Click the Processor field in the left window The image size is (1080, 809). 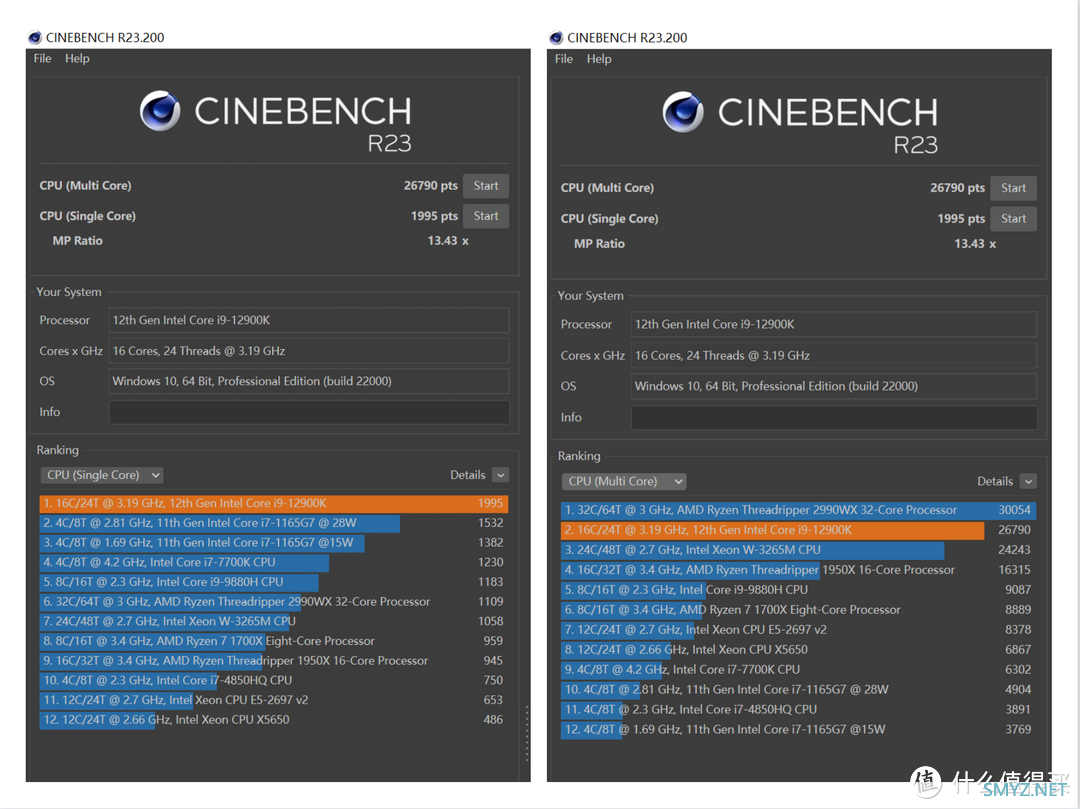point(309,320)
